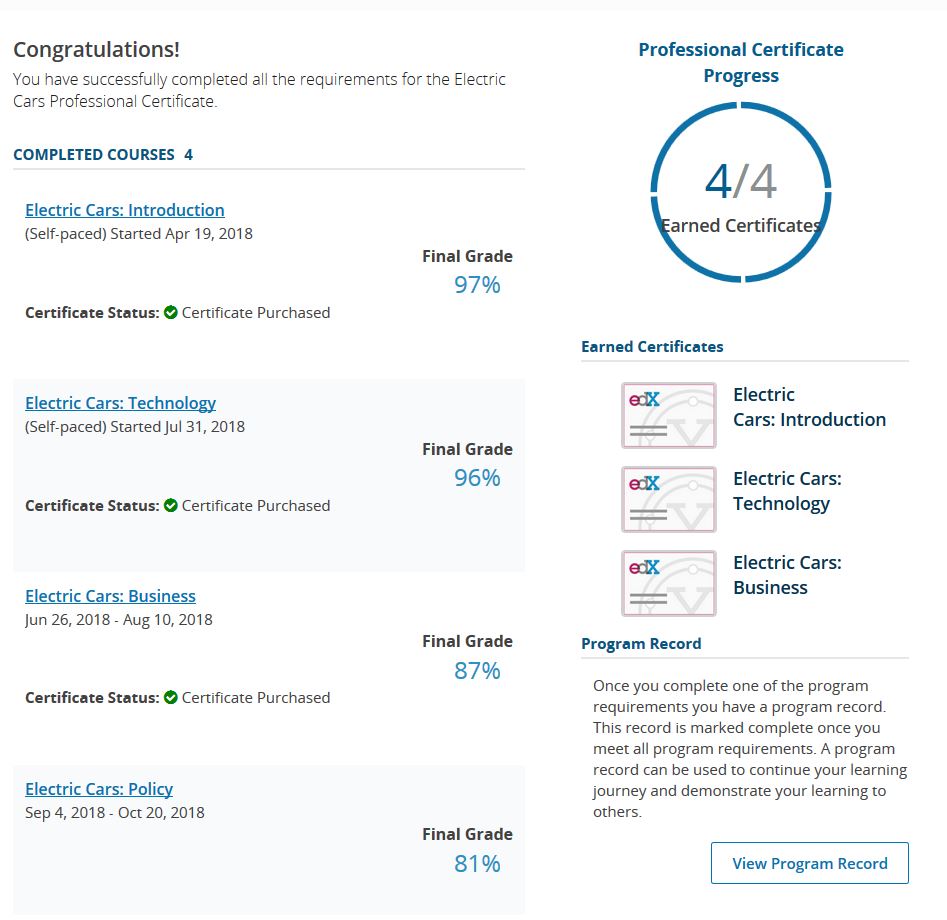Click the edX certificate thumbnail for Introduction
The height and width of the screenshot is (920, 947).
click(669, 415)
